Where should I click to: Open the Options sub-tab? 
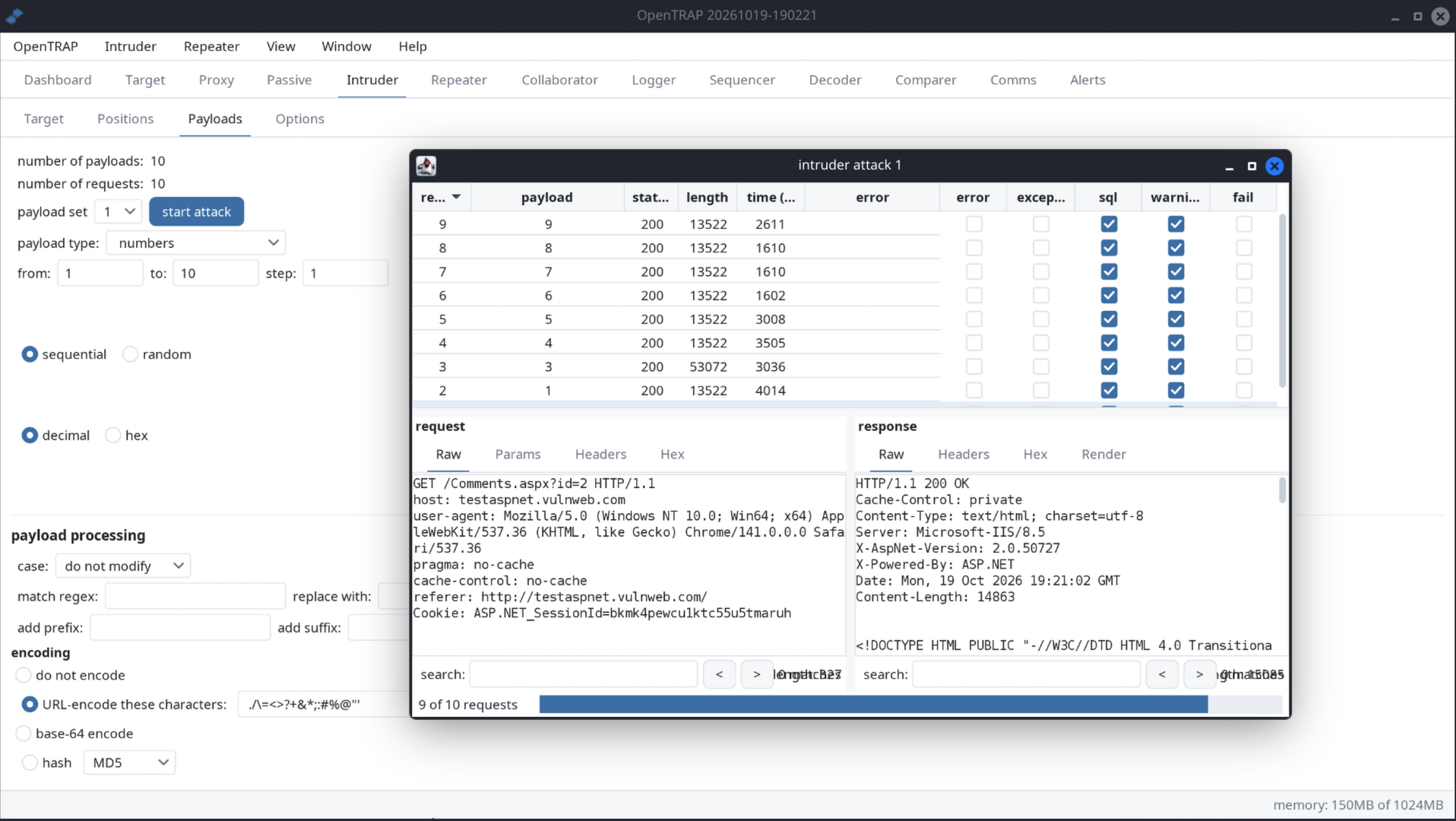(300, 119)
